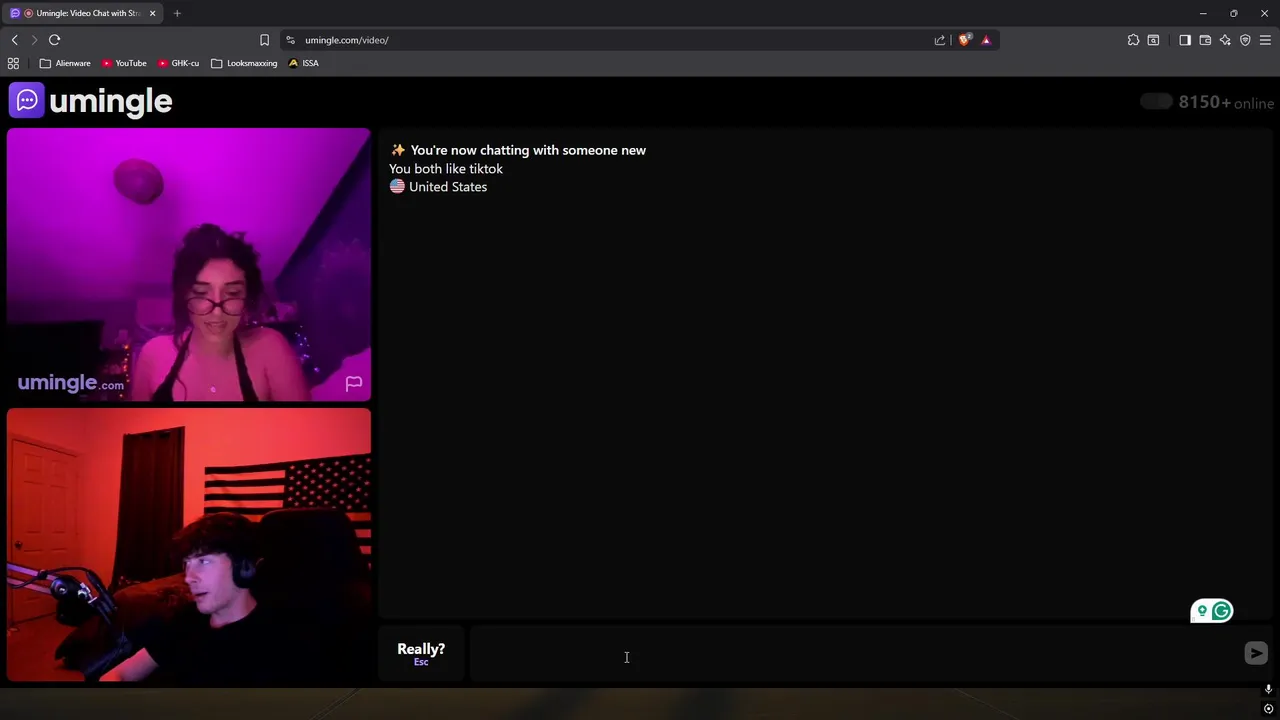The width and height of the screenshot is (1280, 720).
Task: Report stranger with the flag icon
Action: click(353, 383)
